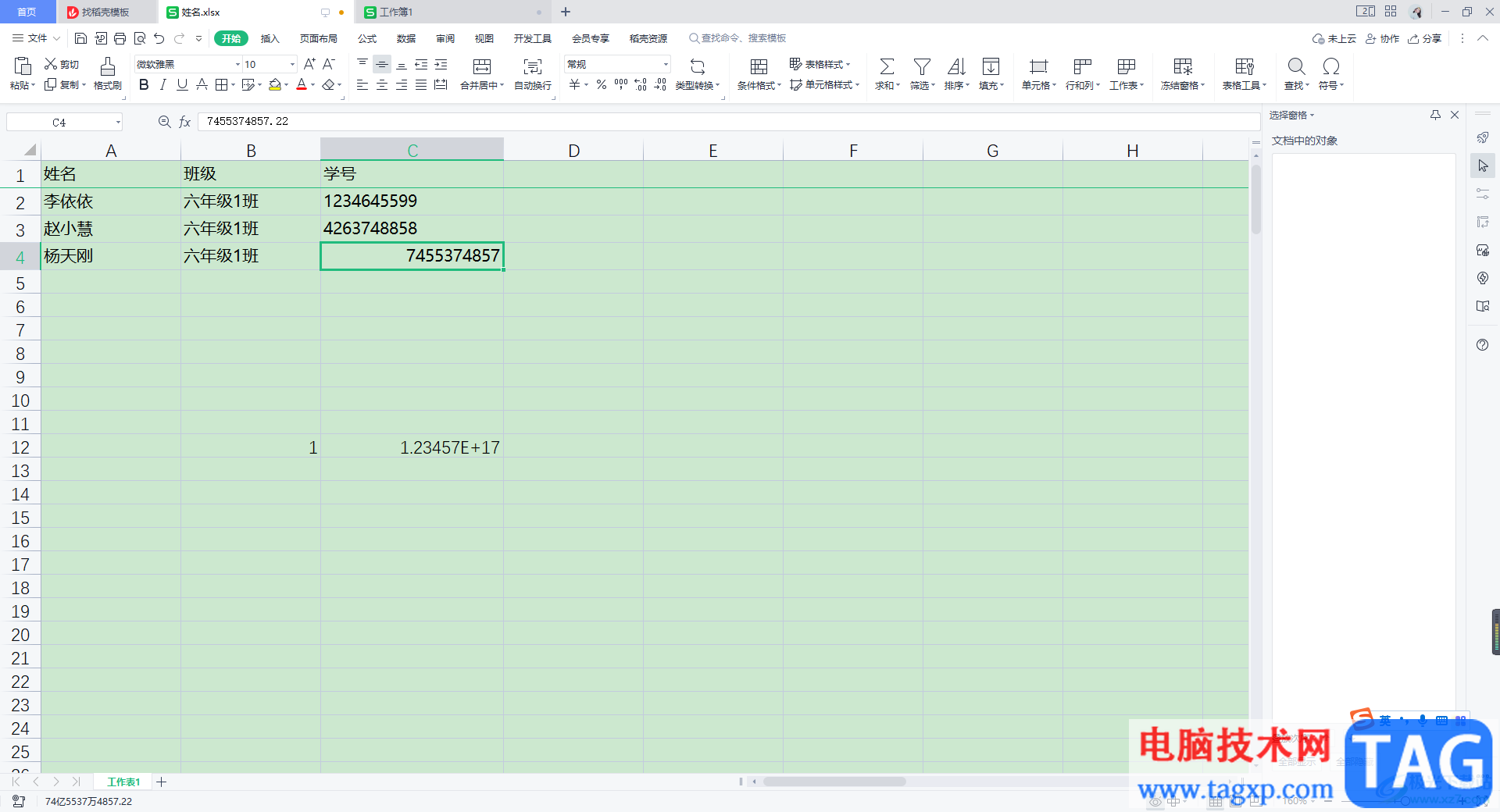Click the Type Conversion (类型转换) icon
This screenshot has width=1500, height=812.
[x=698, y=66]
